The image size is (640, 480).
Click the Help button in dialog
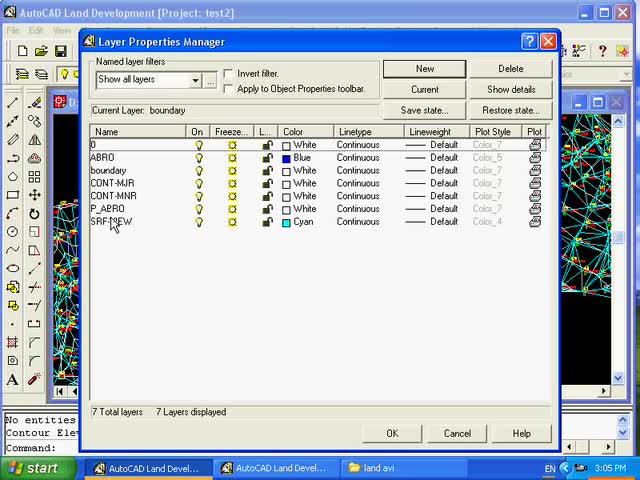(x=522, y=433)
